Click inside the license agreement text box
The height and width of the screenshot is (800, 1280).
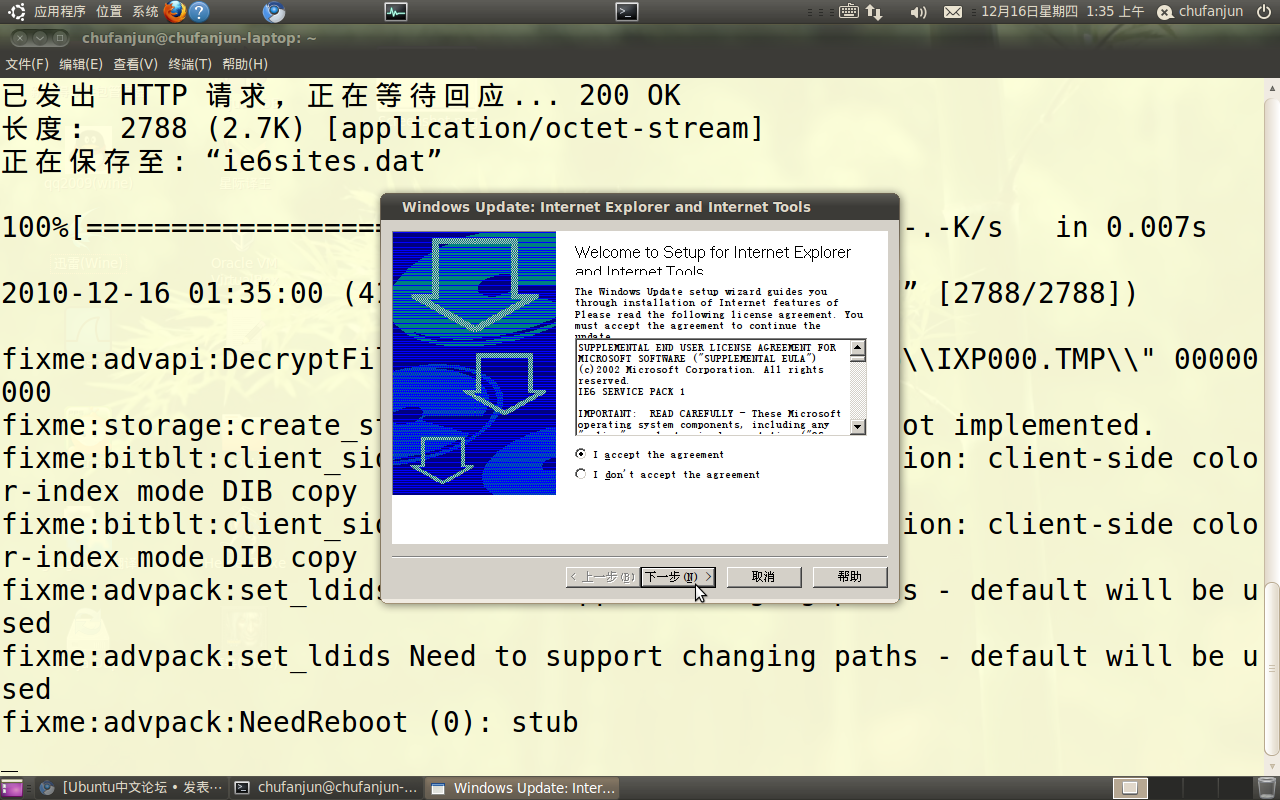(x=712, y=387)
